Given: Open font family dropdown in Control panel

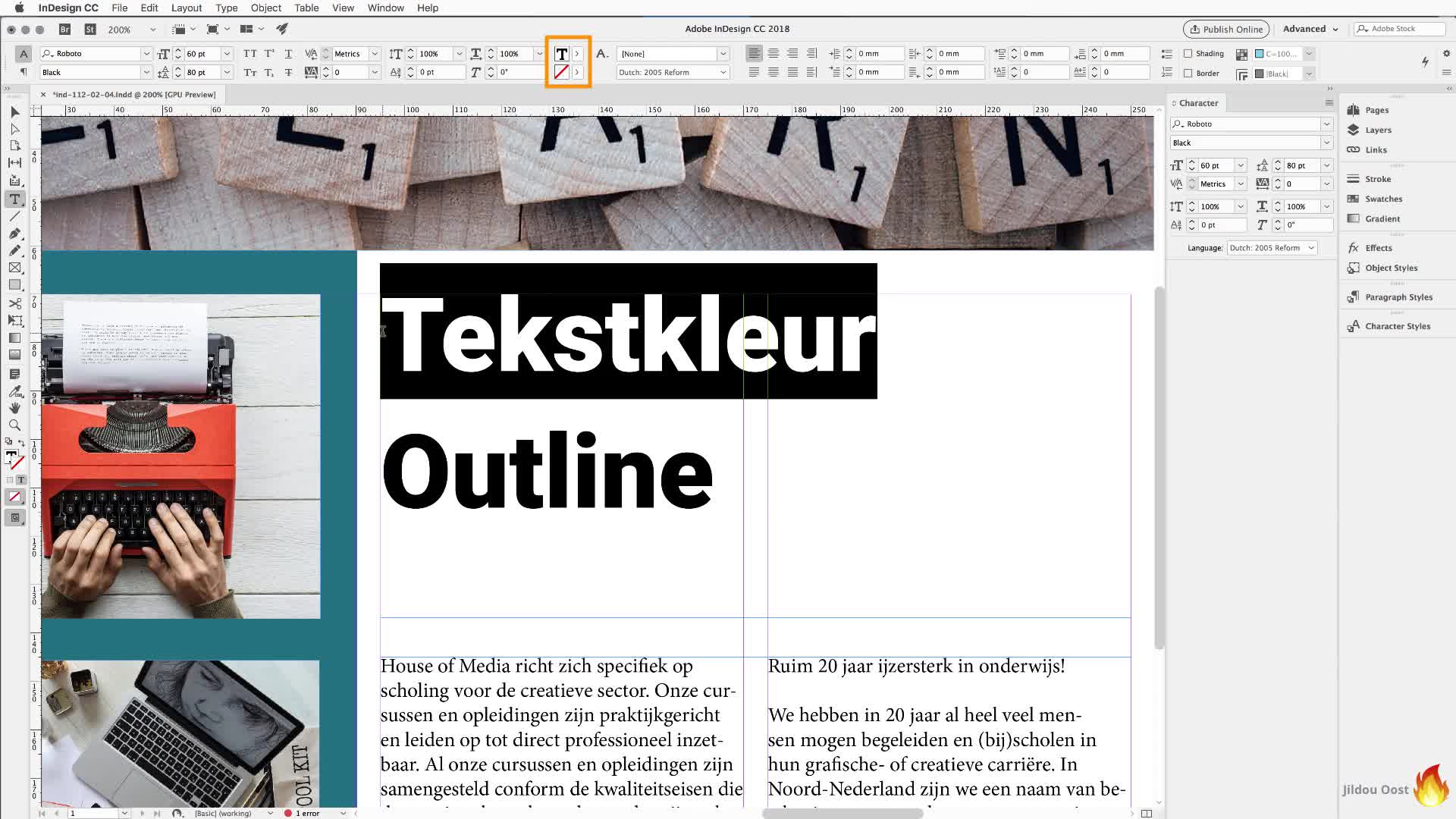Looking at the screenshot, I should pos(146,54).
